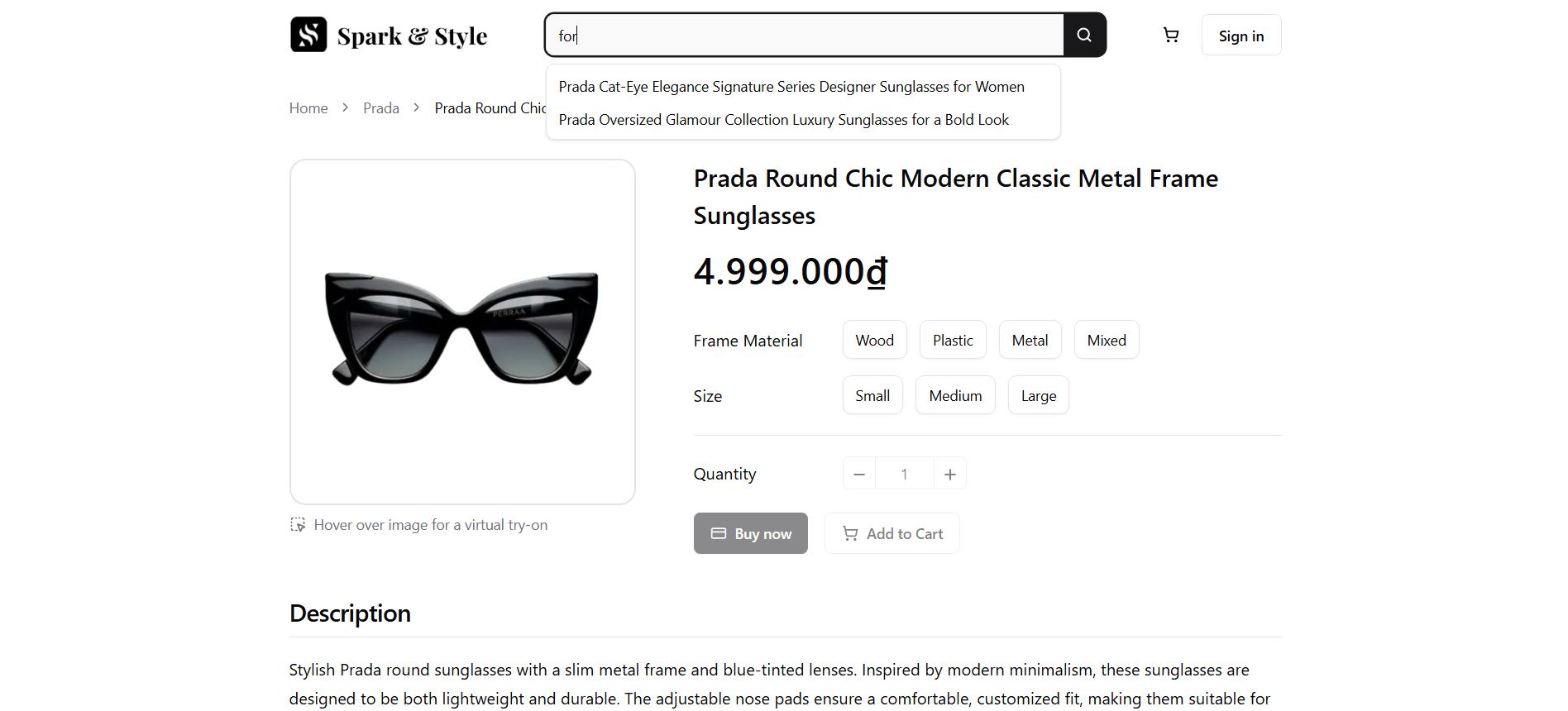This screenshot has width=1568, height=711.
Task: Open the Prada breadcrumb link
Action: (380, 108)
